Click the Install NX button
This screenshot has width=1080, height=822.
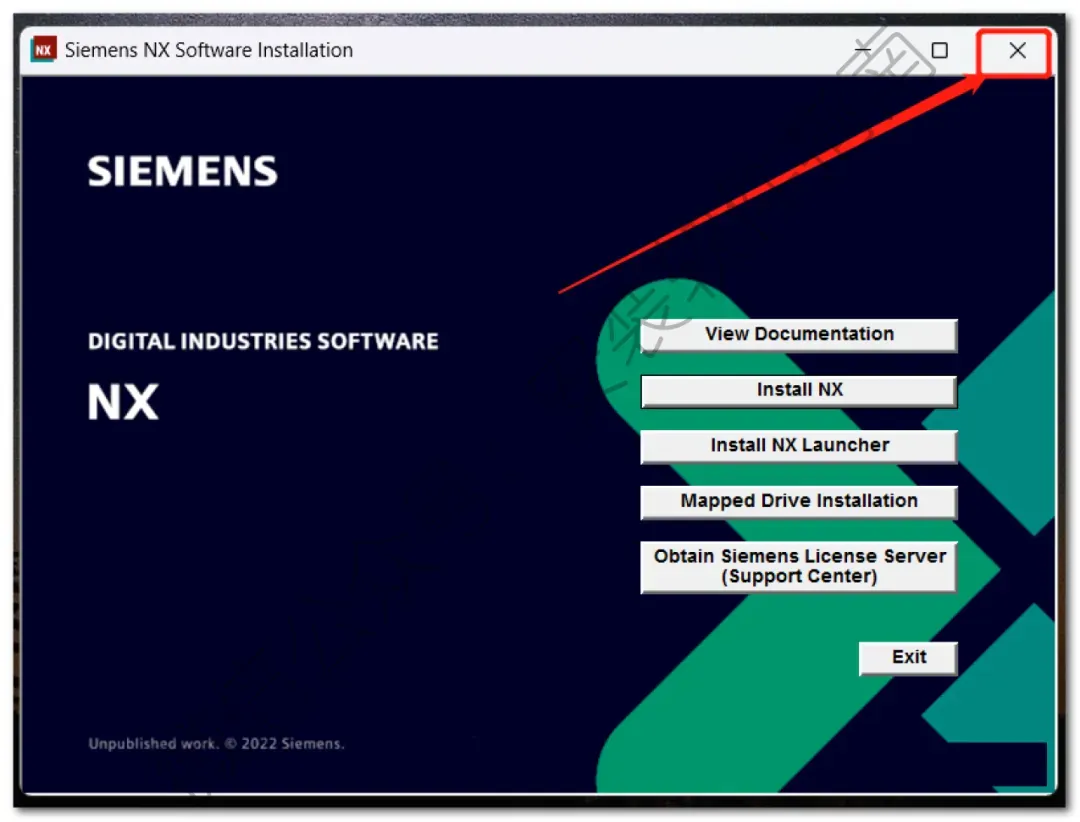tap(798, 391)
